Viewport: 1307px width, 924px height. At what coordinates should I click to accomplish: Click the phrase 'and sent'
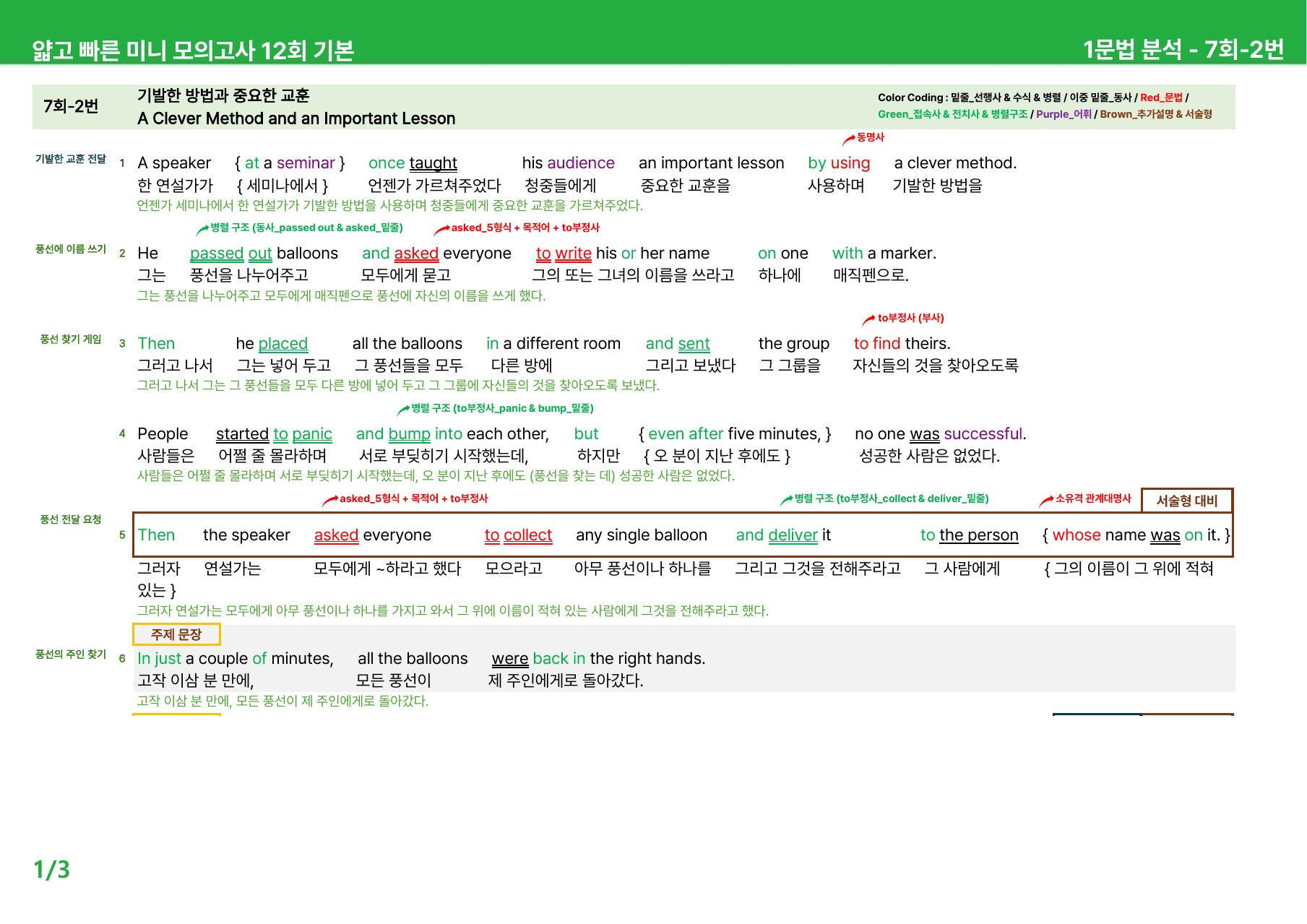click(x=678, y=344)
